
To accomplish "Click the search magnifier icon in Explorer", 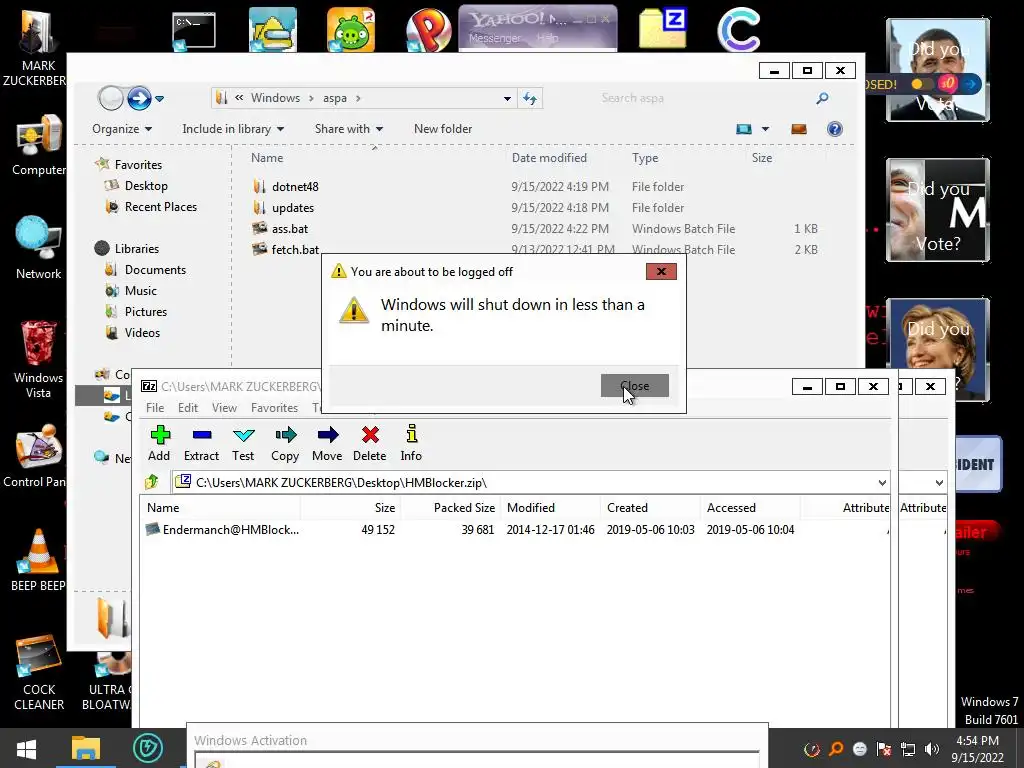I will pyautogui.click(x=822, y=98).
